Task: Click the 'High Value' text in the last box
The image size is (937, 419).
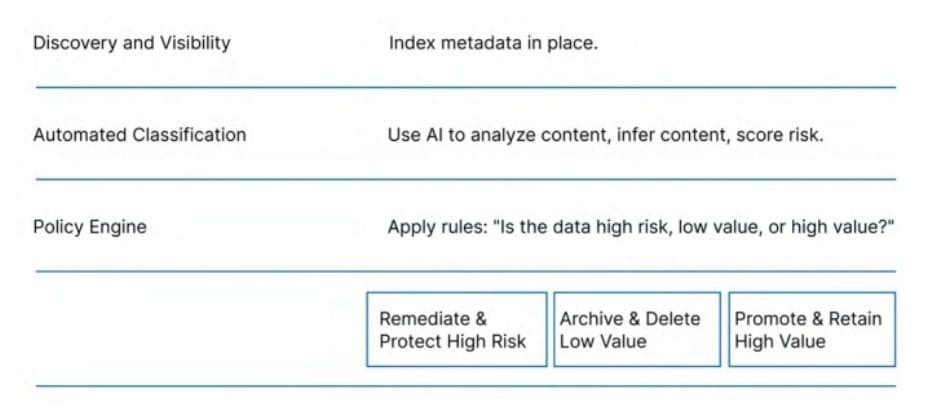Action: pyautogui.click(x=780, y=342)
